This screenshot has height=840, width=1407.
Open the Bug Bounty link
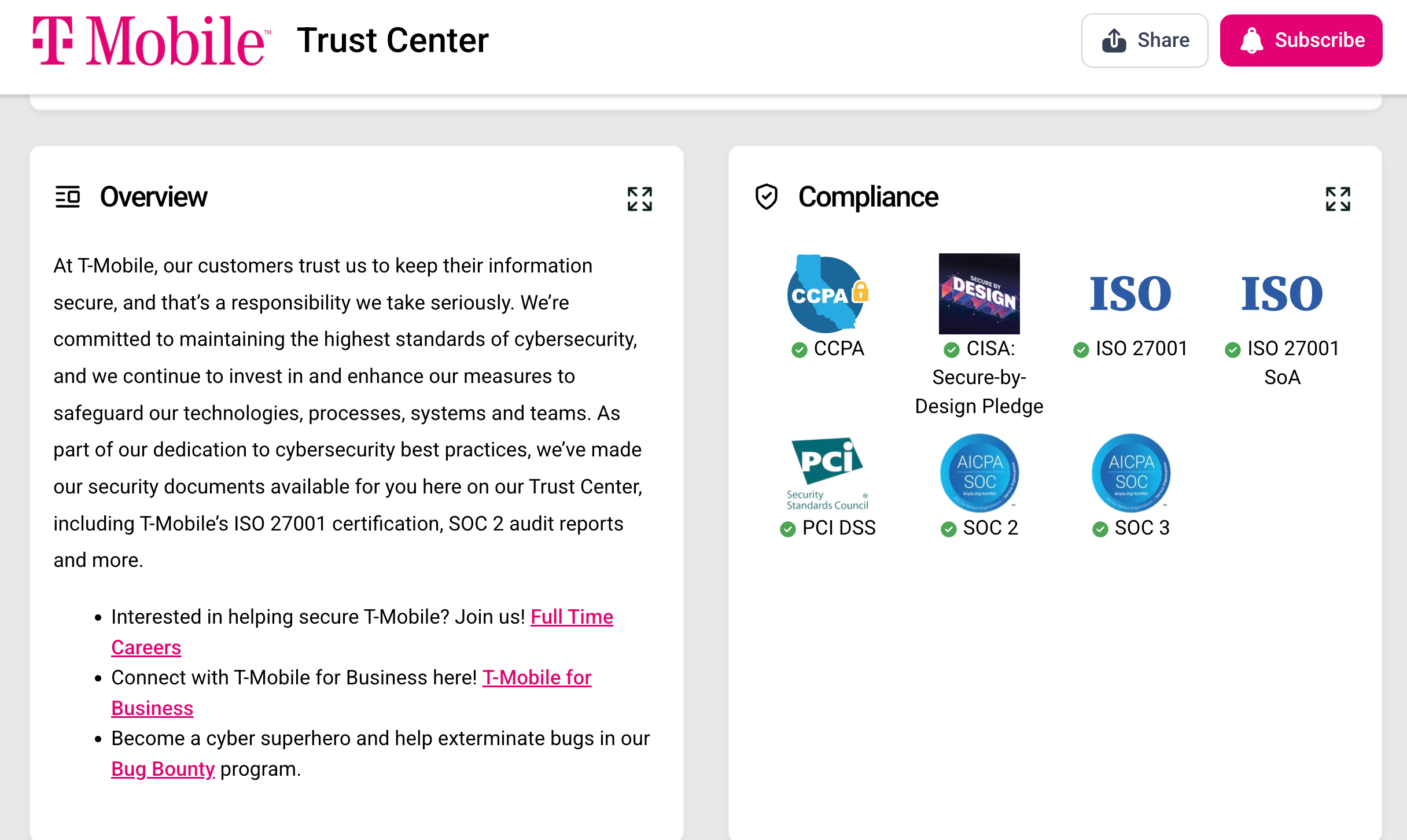pyautogui.click(x=163, y=769)
